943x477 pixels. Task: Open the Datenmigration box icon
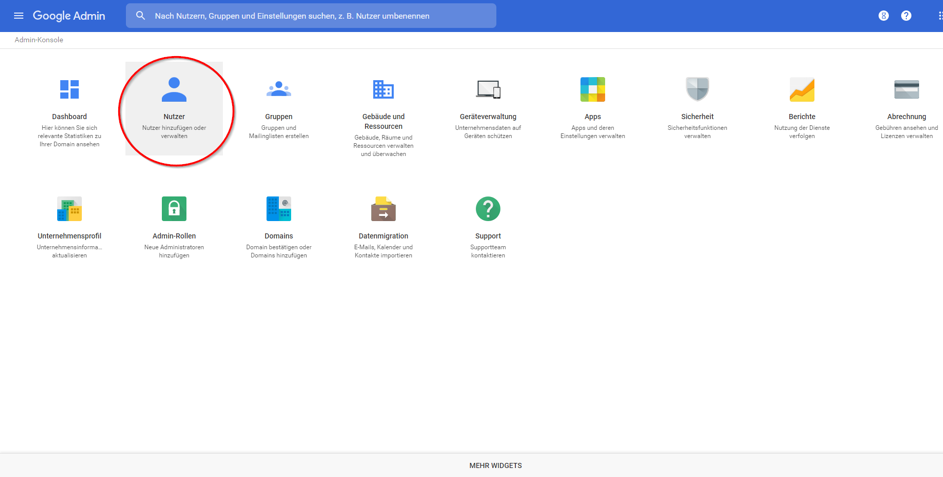[x=383, y=209]
